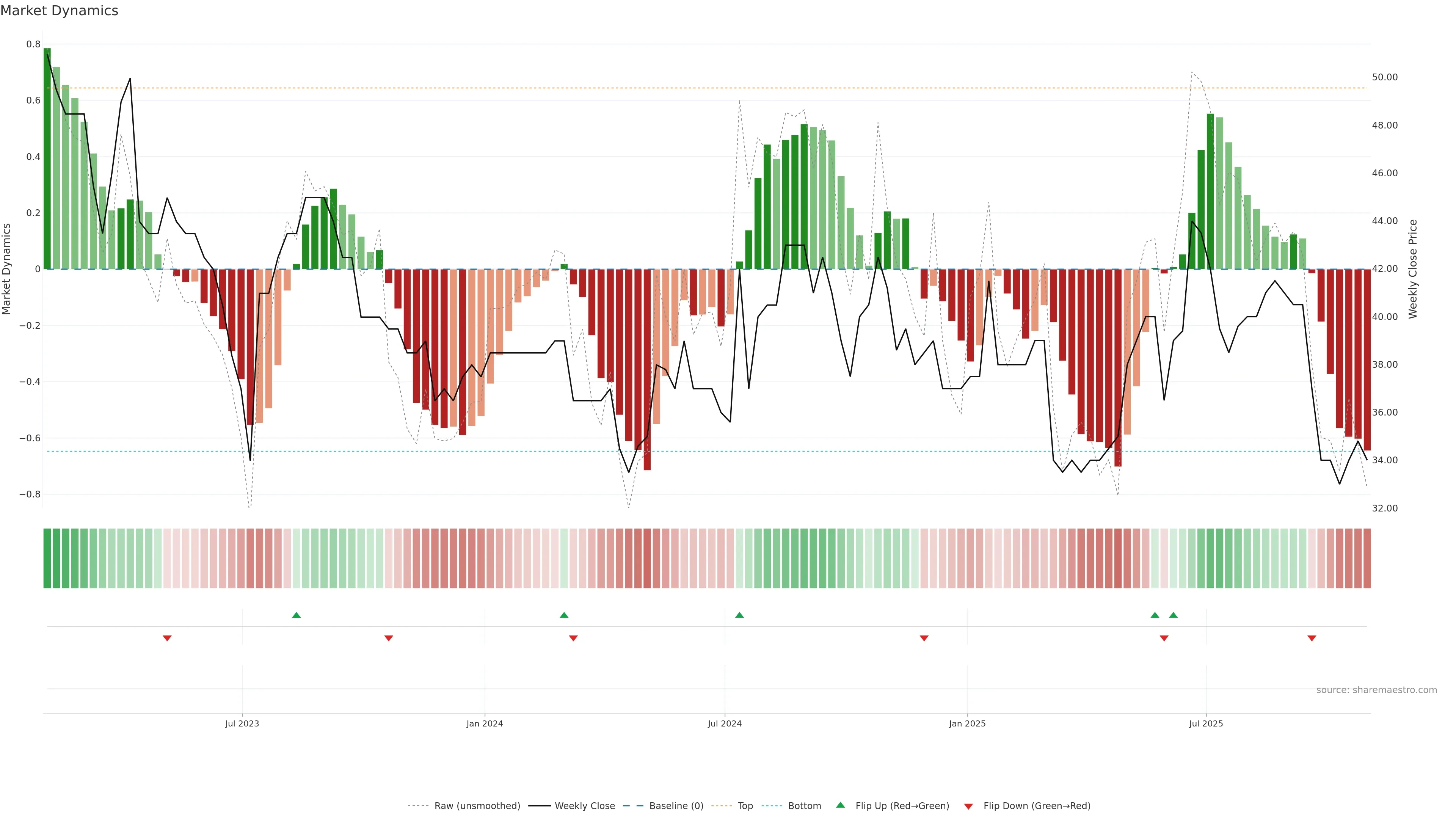Click the last red Flip Down marker after Jul 2025
1456x819 pixels.
[1312, 638]
